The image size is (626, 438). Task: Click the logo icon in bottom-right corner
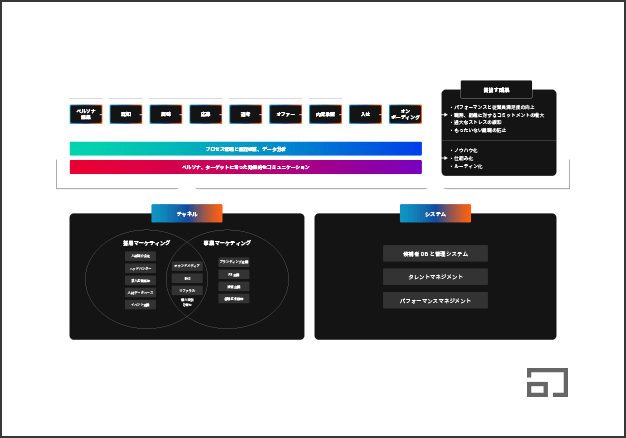pos(547,382)
